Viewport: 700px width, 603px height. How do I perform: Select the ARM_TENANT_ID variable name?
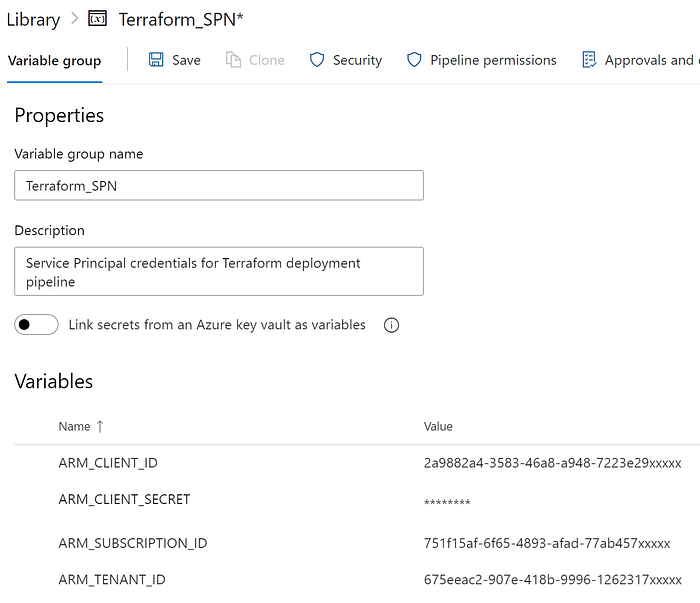pos(112,580)
